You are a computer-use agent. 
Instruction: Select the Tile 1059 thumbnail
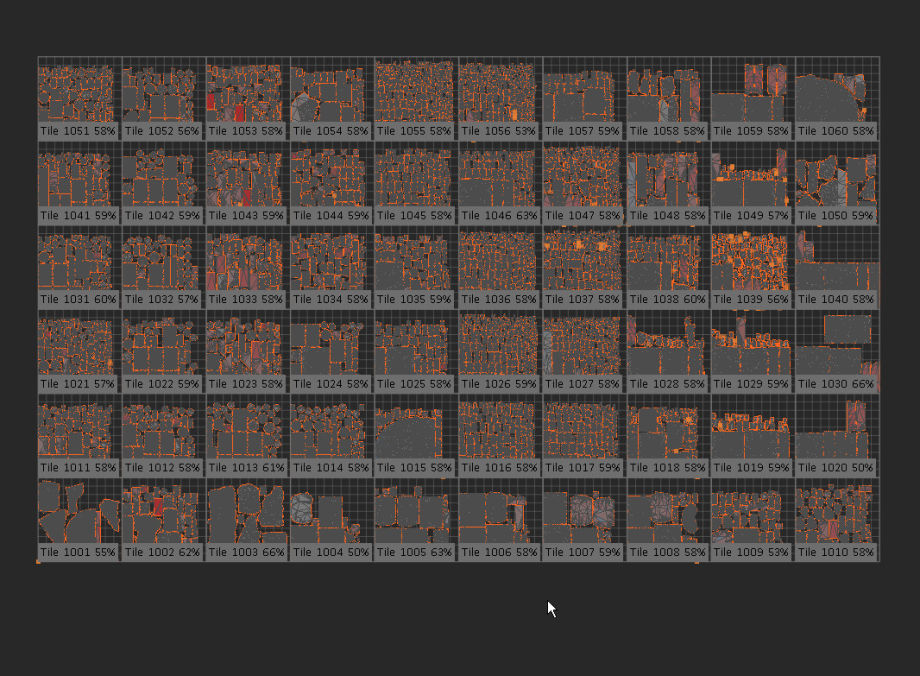[752, 92]
